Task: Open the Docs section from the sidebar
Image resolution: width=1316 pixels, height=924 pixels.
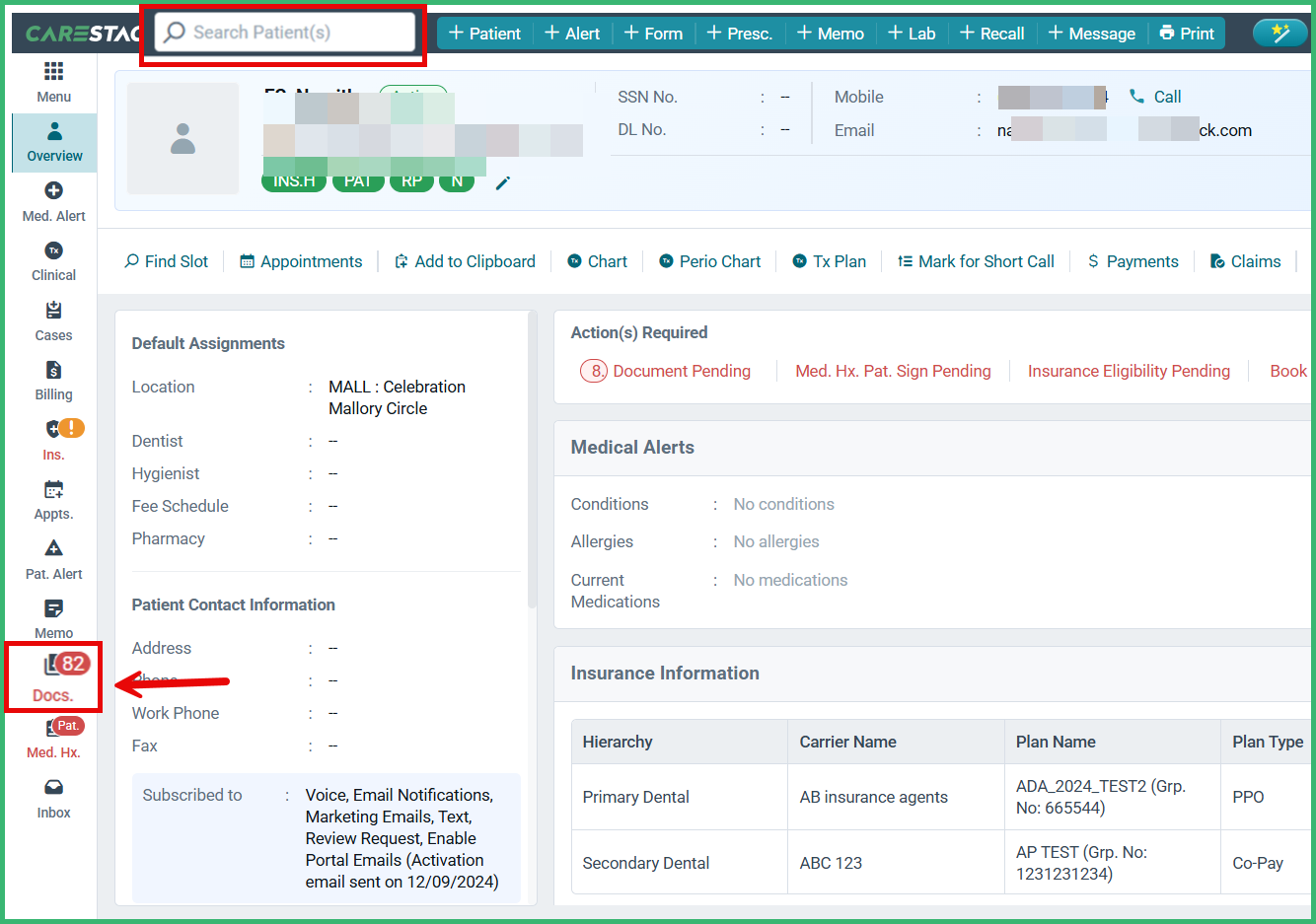Action: 53,677
